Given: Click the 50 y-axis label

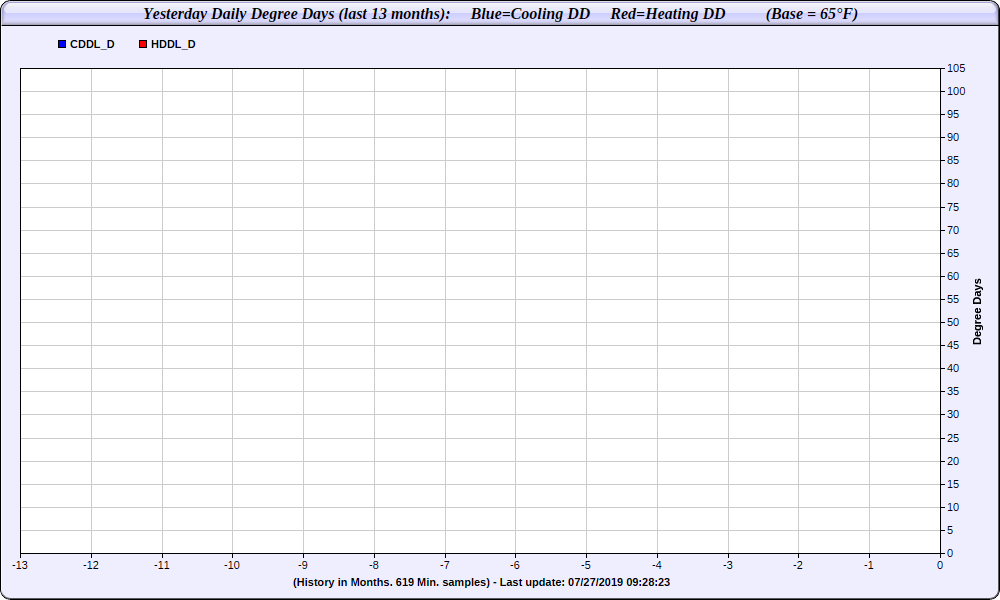Looking at the screenshot, I should 953,322.
